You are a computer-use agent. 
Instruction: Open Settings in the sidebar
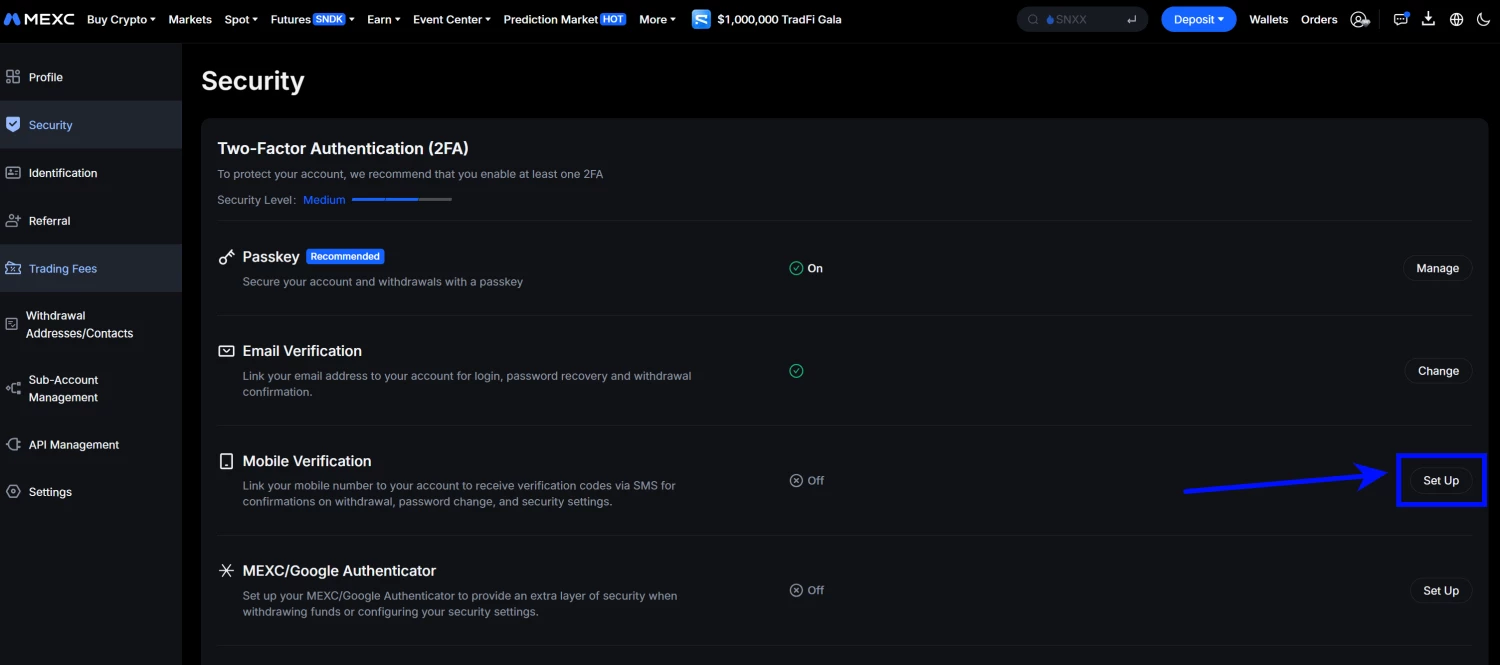point(91,492)
